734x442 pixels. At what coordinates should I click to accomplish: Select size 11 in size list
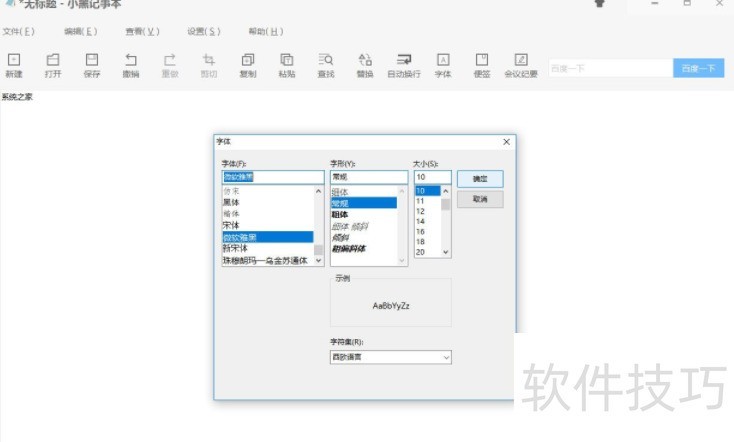tap(428, 201)
